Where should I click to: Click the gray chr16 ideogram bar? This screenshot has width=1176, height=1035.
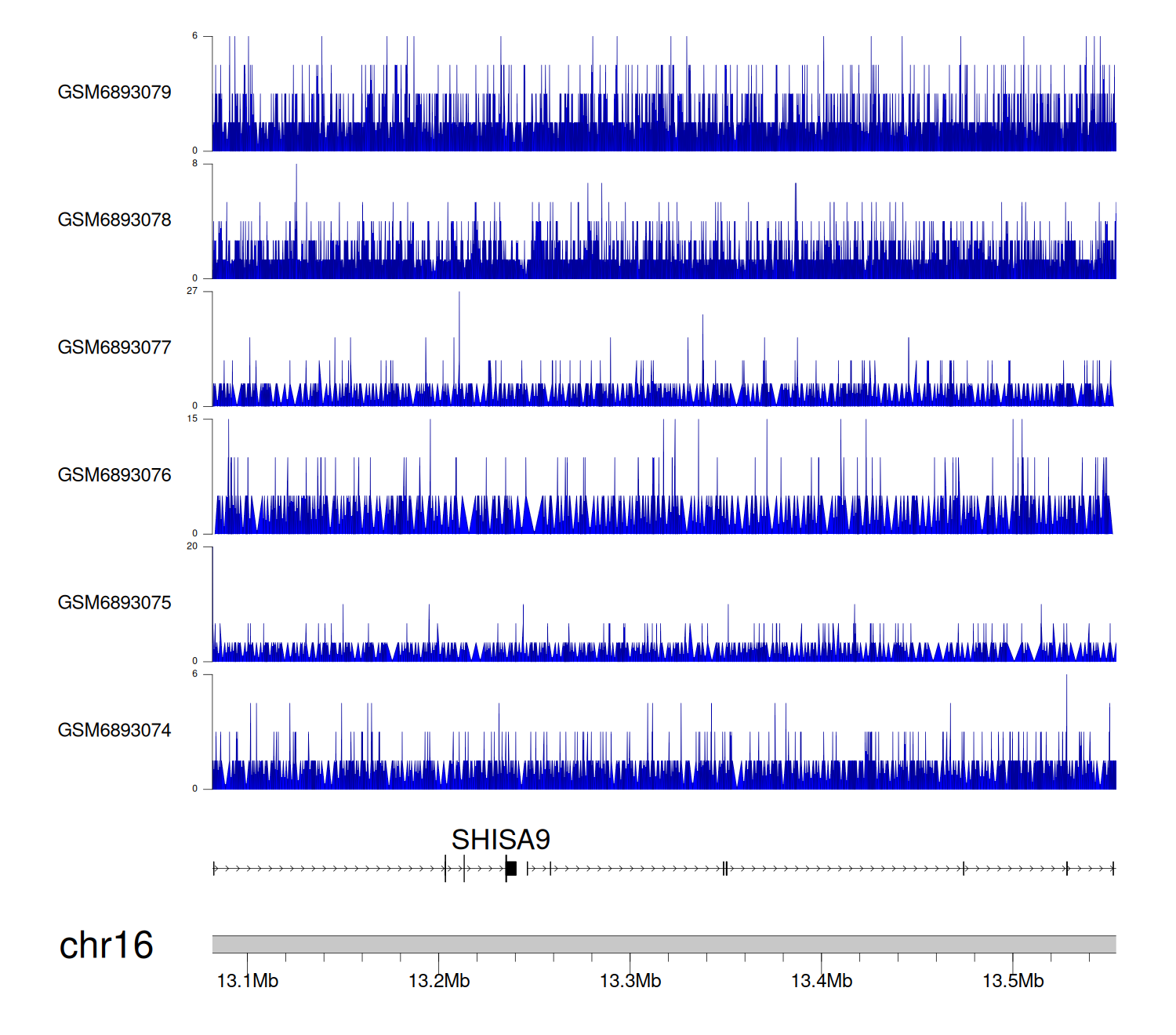tap(663, 944)
